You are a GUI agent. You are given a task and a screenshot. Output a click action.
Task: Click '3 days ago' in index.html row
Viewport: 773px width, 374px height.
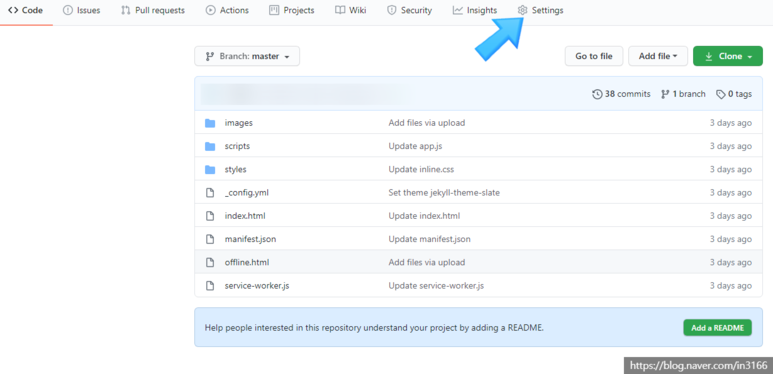click(x=731, y=216)
